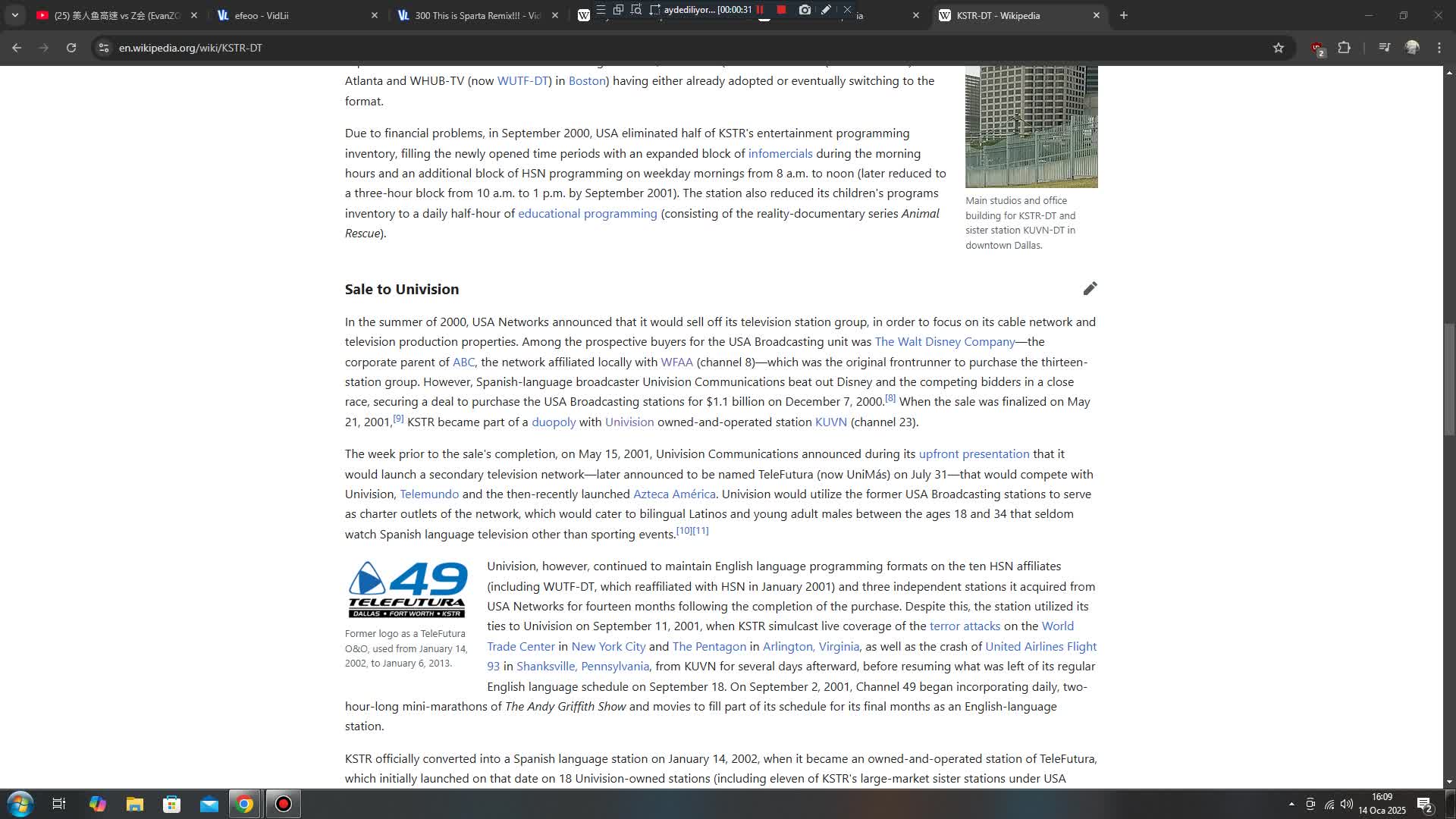
Task: Open The Pentagon link
Action: tap(709, 647)
